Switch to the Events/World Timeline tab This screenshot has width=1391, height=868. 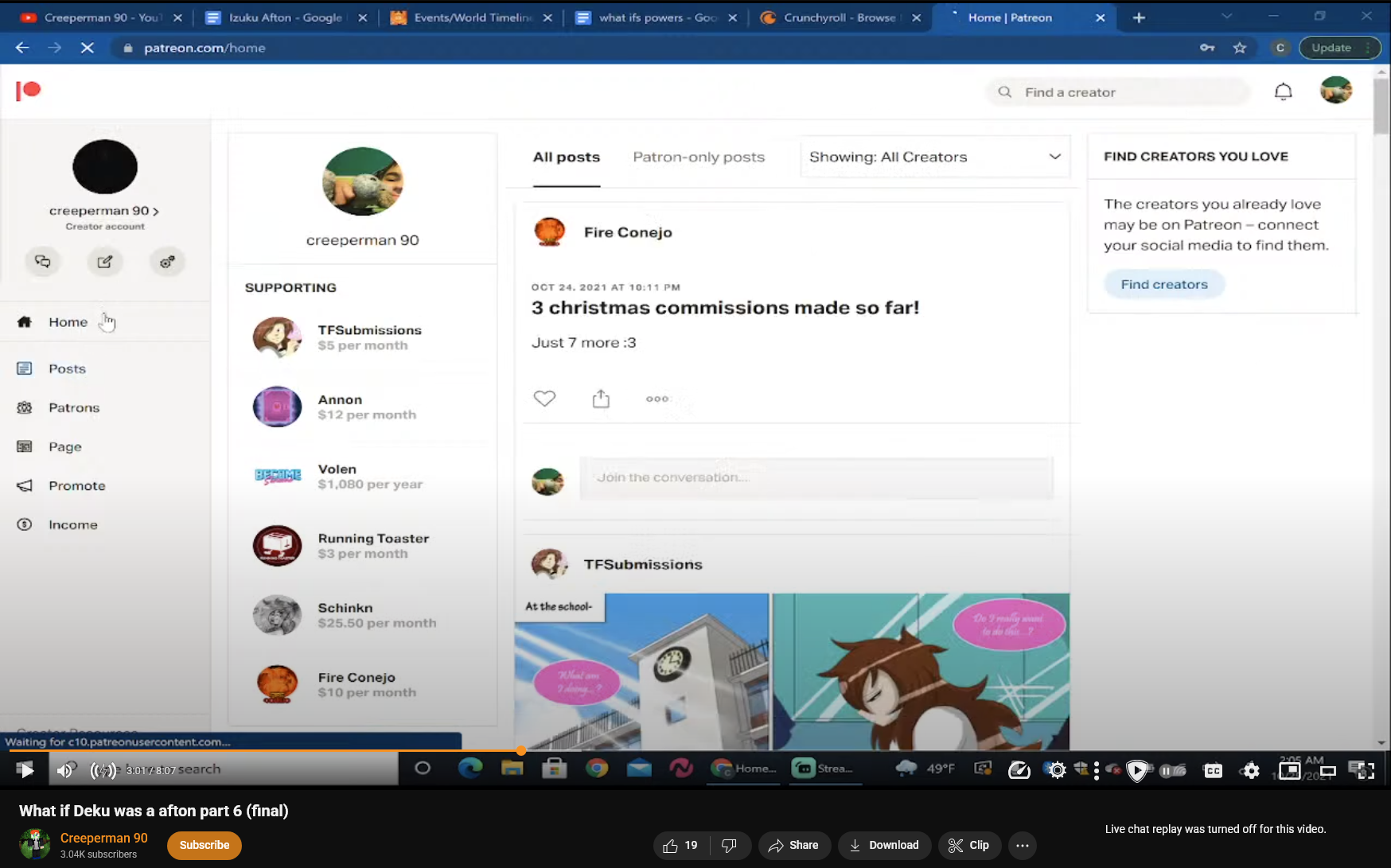pyautogui.click(x=471, y=18)
